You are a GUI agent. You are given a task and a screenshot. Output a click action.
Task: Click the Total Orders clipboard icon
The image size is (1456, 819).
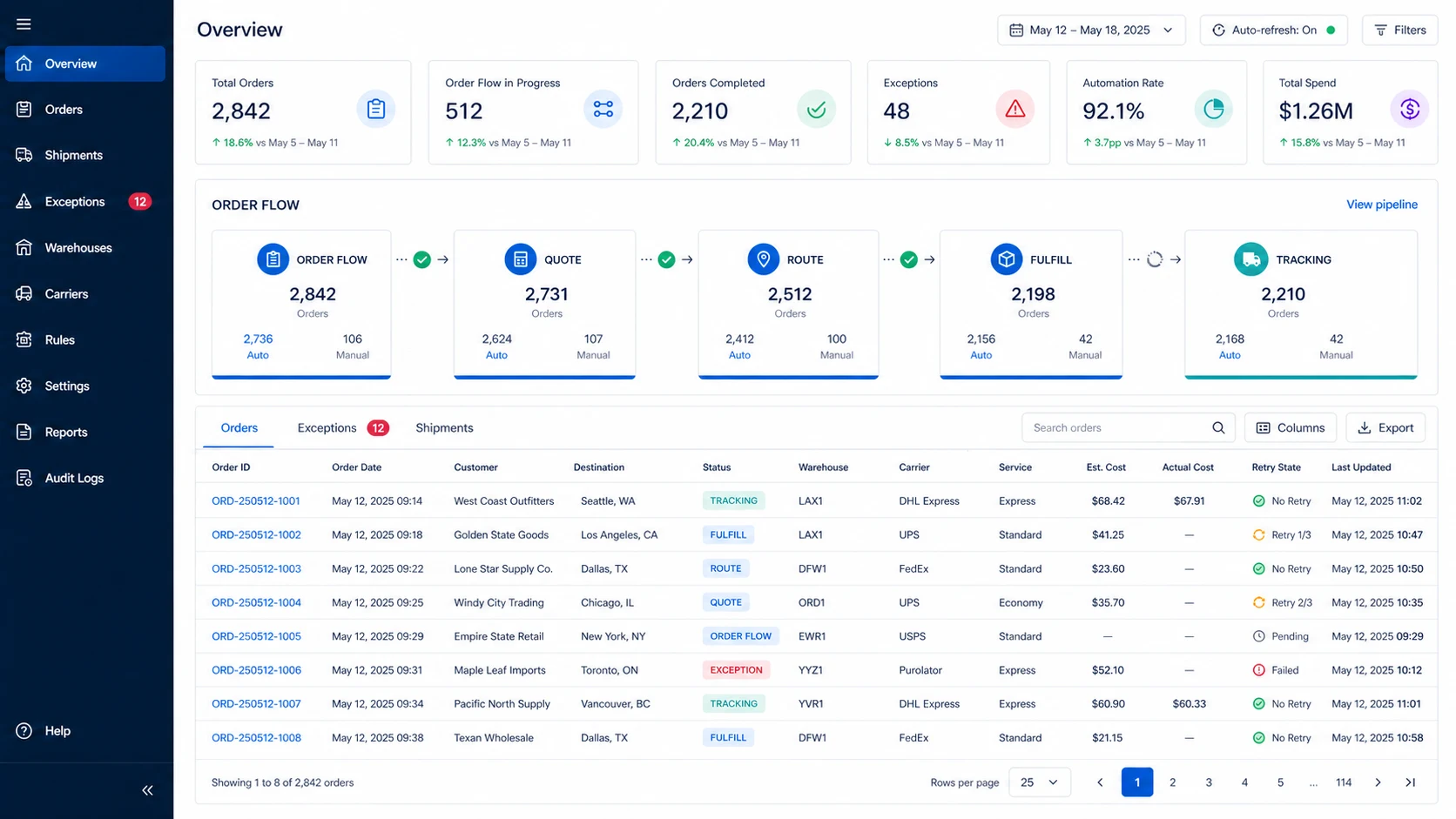376,110
